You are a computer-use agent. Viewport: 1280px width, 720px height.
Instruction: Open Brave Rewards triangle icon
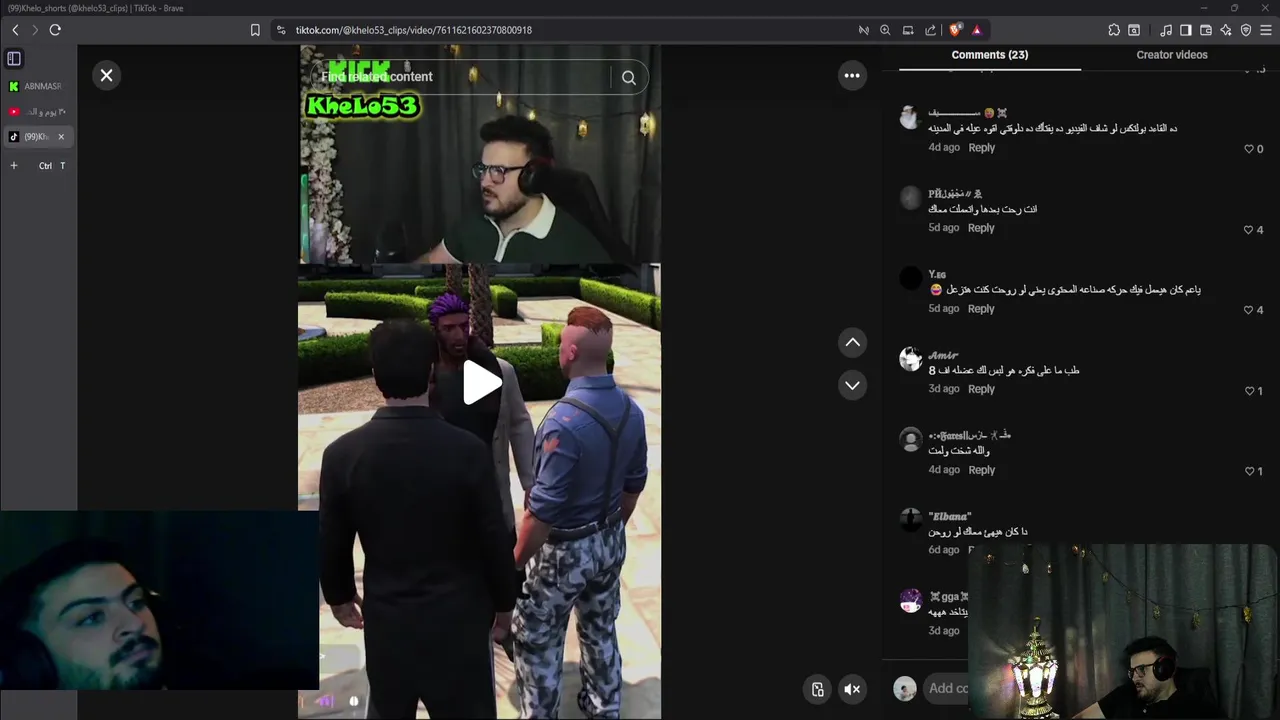pos(977,30)
